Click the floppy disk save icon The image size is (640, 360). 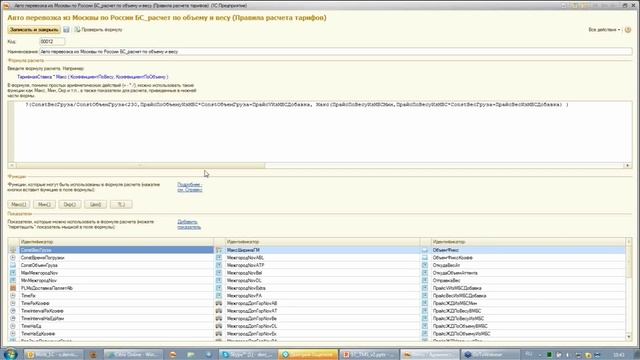(x=66, y=30)
